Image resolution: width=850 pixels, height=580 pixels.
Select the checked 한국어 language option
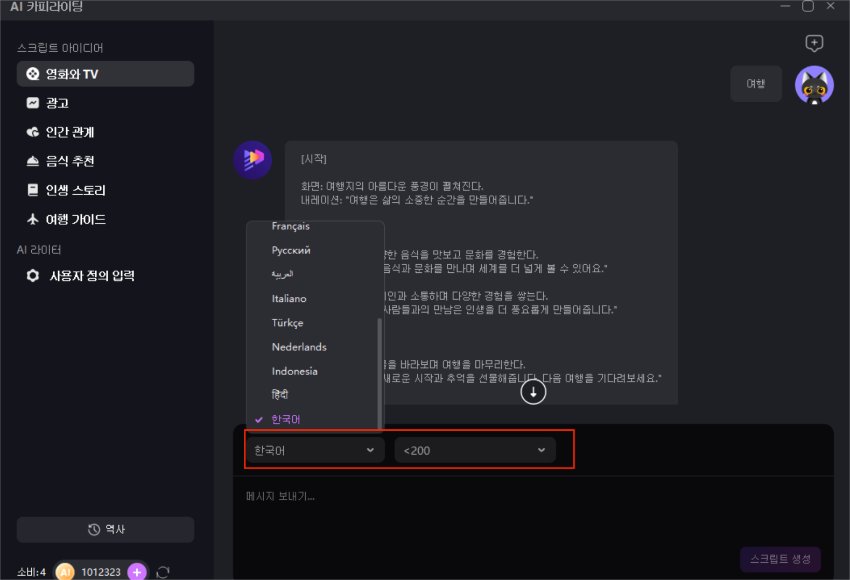286,420
